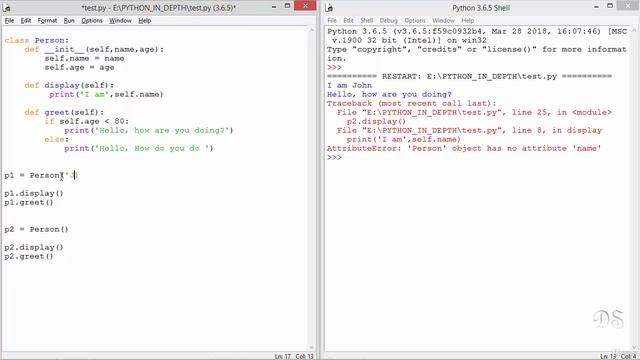640x360 pixels.
Task: Click the 'class Person:' line in editor
Action: pos(37,40)
